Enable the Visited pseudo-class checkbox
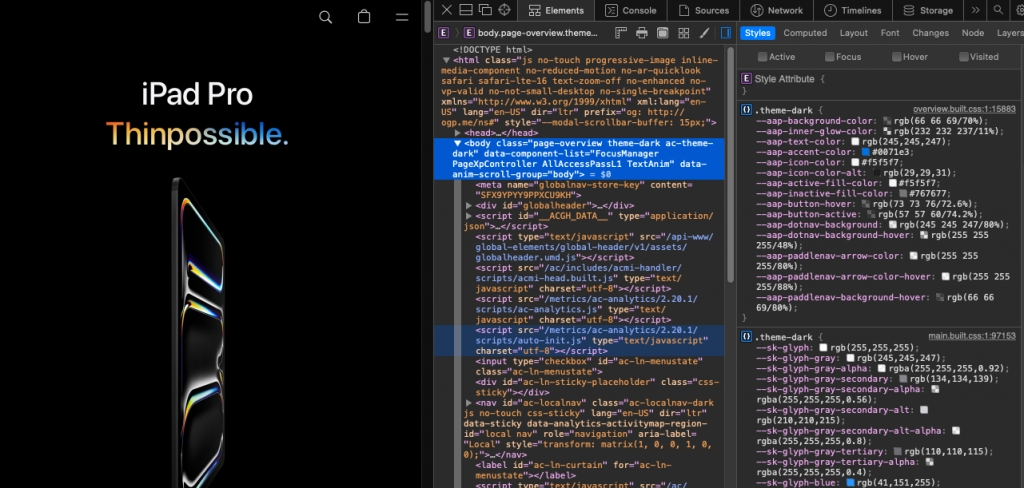 964,57
